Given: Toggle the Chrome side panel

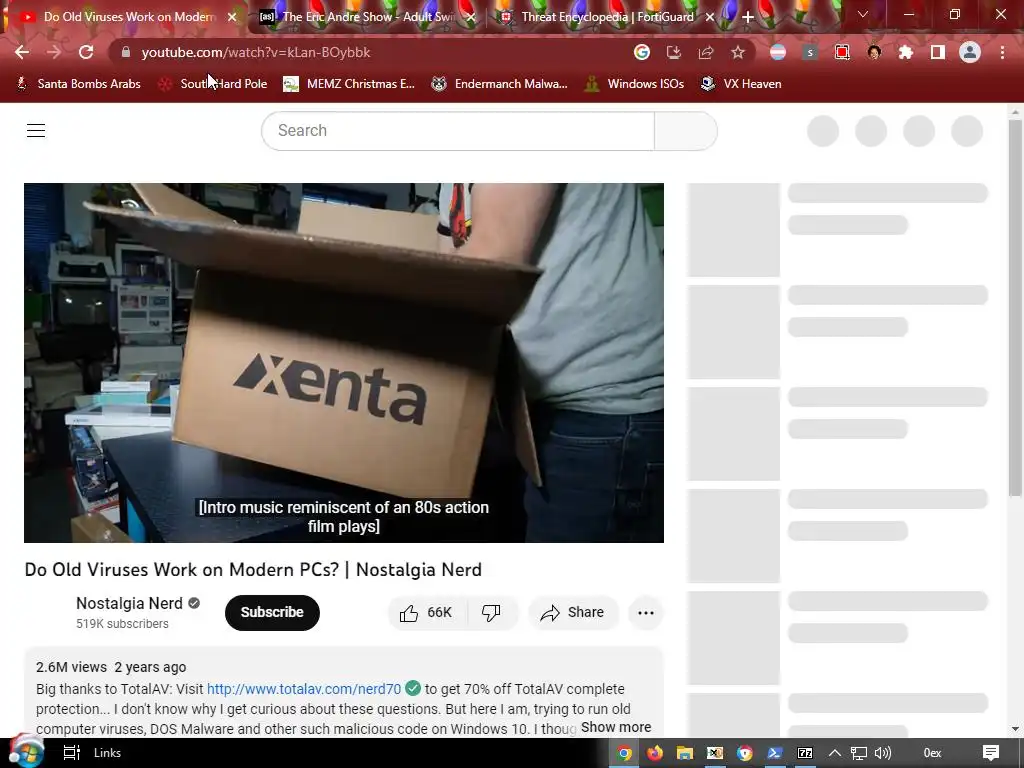Looking at the screenshot, I should point(938,52).
